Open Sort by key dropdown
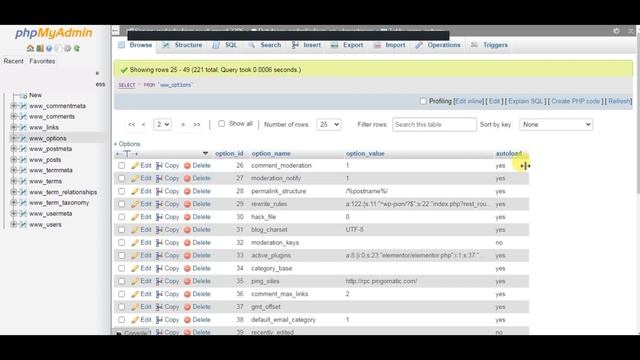Viewport: 640px width, 360px height. point(556,124)
